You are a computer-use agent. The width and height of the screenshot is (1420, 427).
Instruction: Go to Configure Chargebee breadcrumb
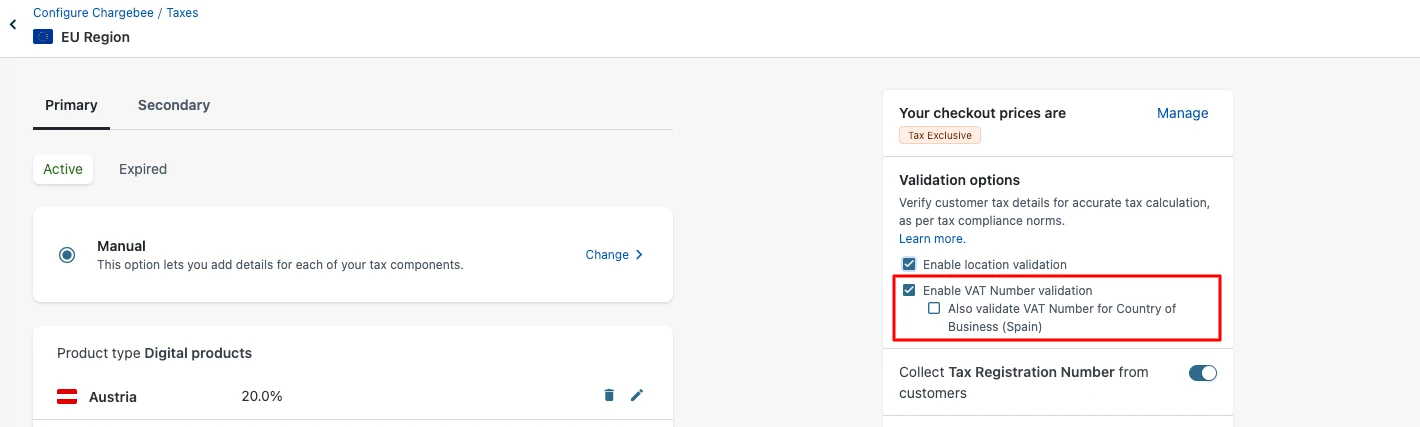click(93, 13)
